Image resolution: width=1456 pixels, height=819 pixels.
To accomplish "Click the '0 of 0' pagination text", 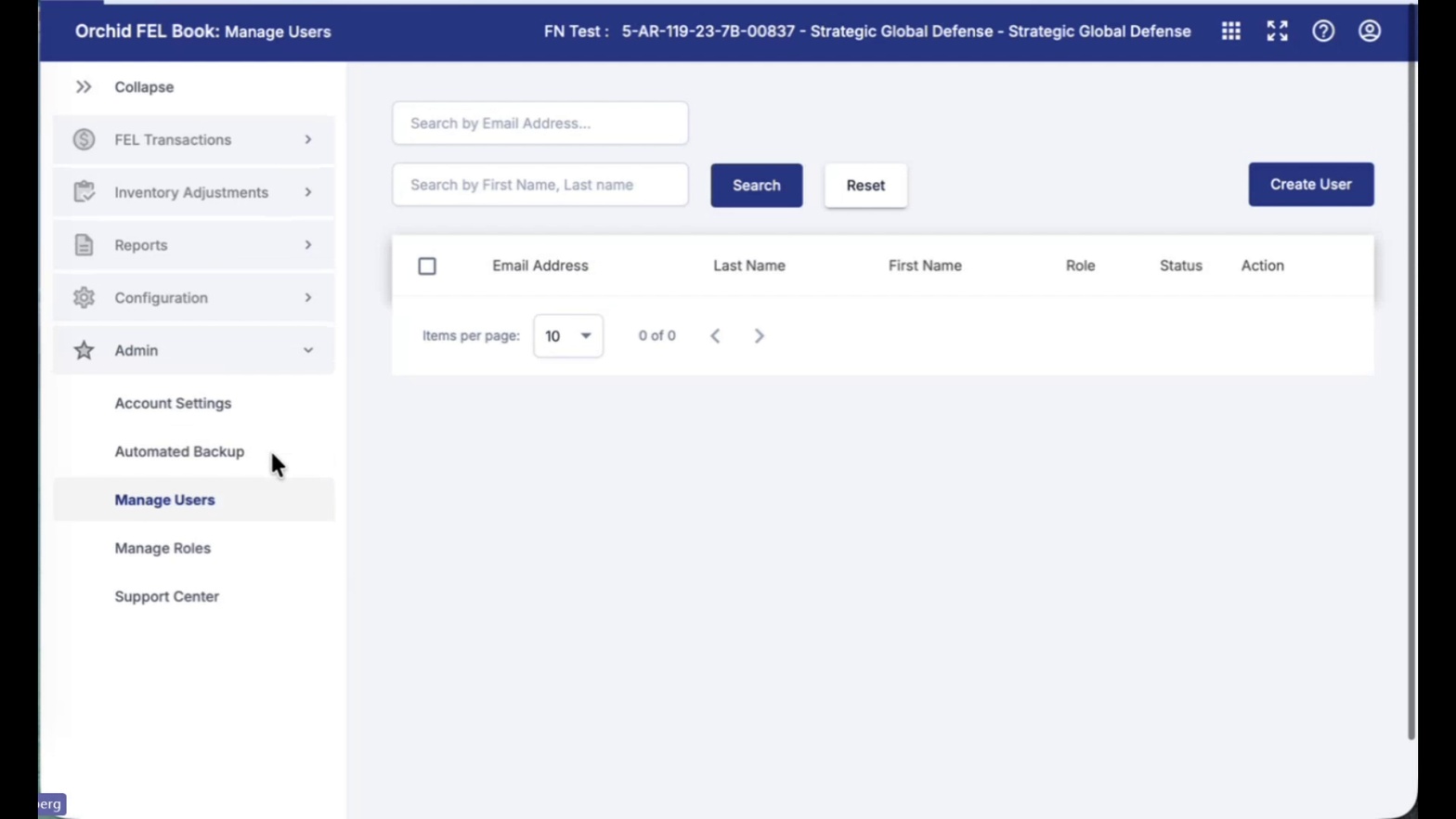I will (657, 336).
